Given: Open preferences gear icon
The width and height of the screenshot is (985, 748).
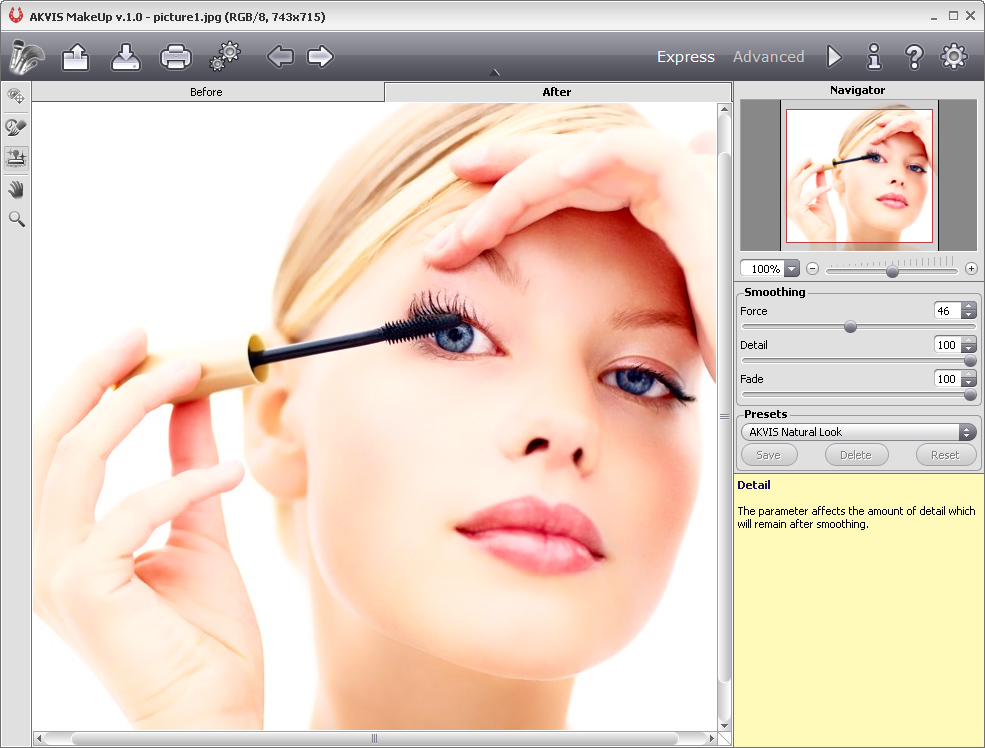Looking at the screenshot, I should (x=954, y=57).
